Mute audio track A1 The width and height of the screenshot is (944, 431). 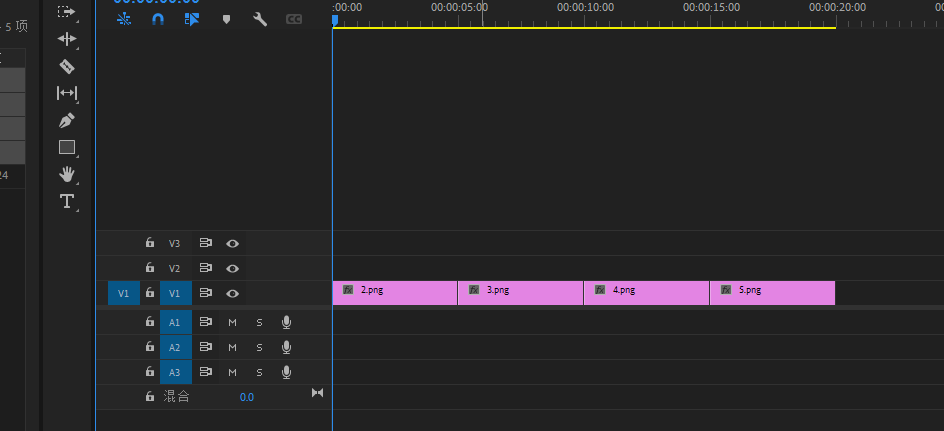click(232, 322)
